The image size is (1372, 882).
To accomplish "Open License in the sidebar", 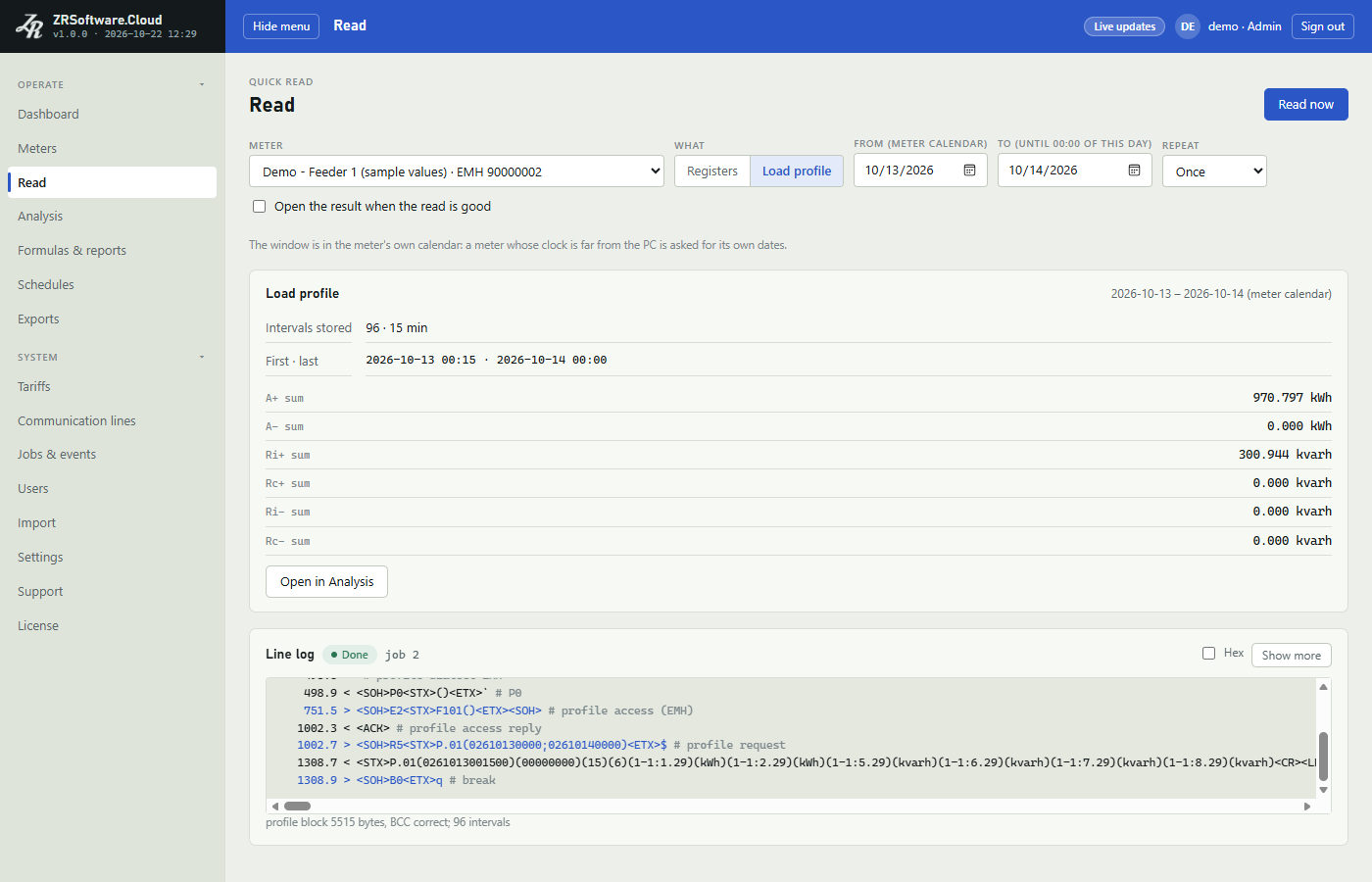I will point(112,626).
